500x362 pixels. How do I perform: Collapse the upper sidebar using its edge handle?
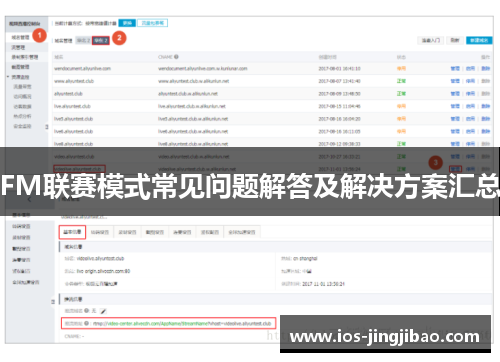47,127
